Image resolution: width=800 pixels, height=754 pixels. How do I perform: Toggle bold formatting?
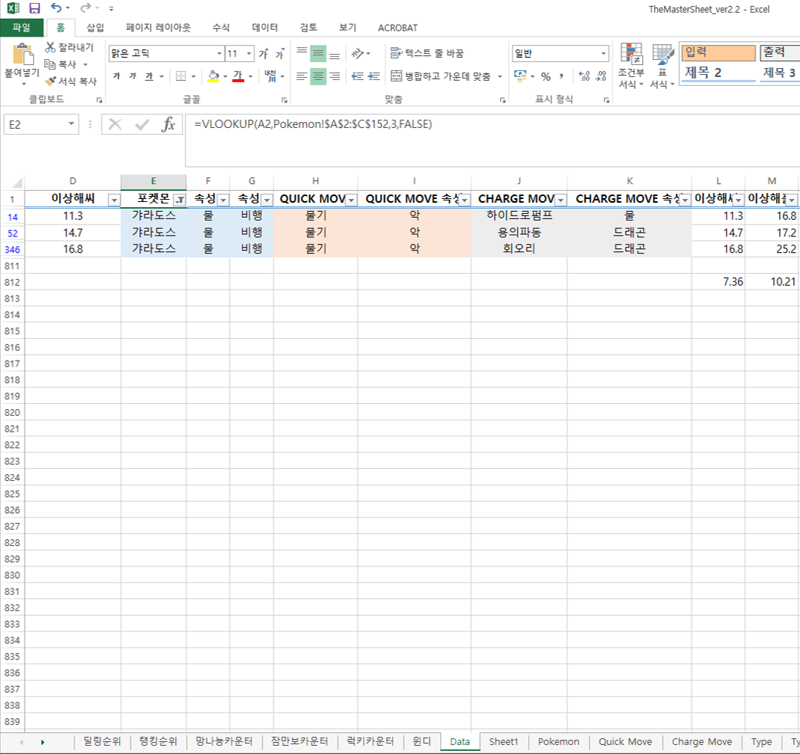117,76
